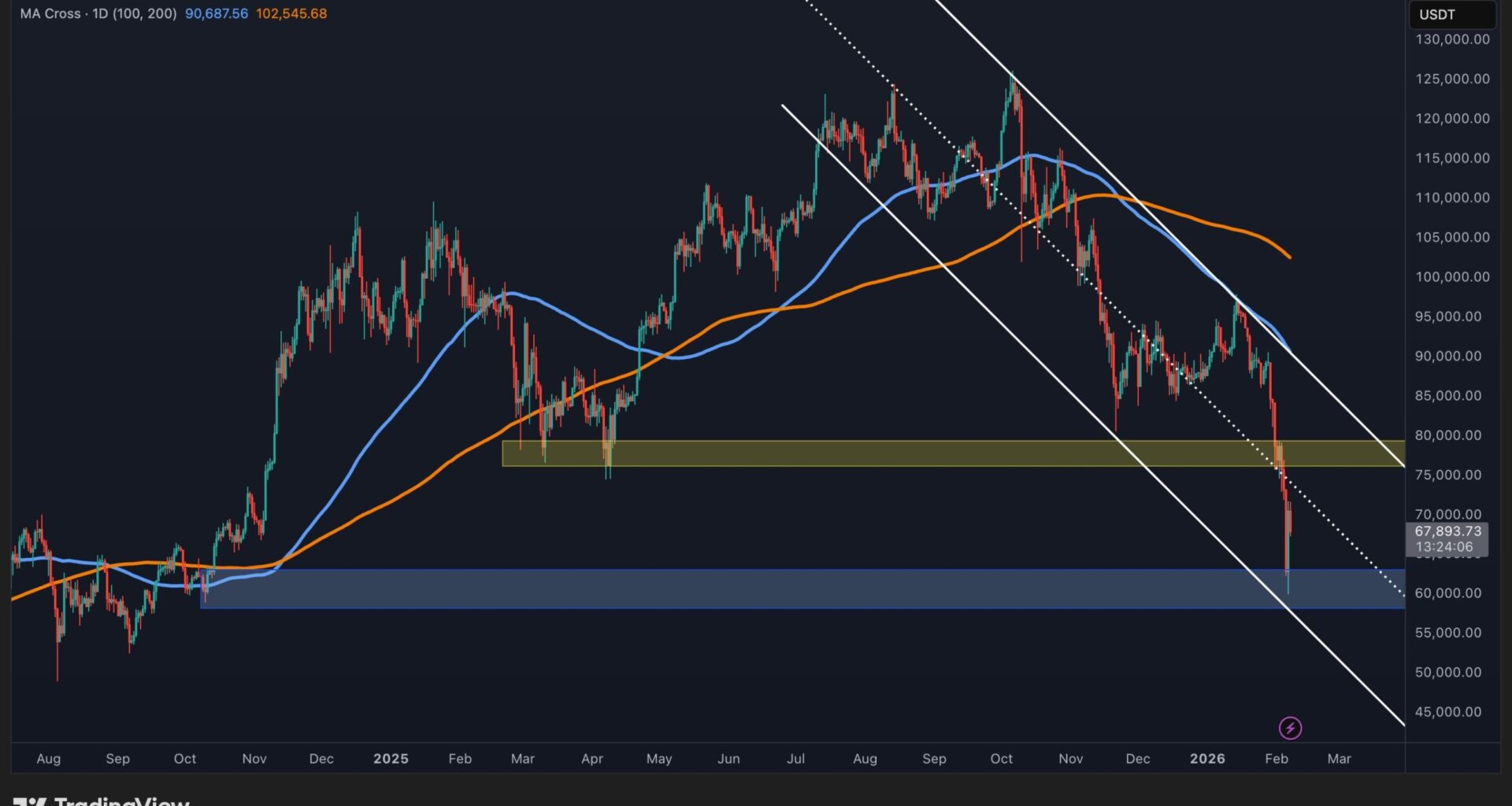This screenshot has width=1512, height=806.
Task: Click the 2025 year label on time axis
Action: tap(391, 759)
